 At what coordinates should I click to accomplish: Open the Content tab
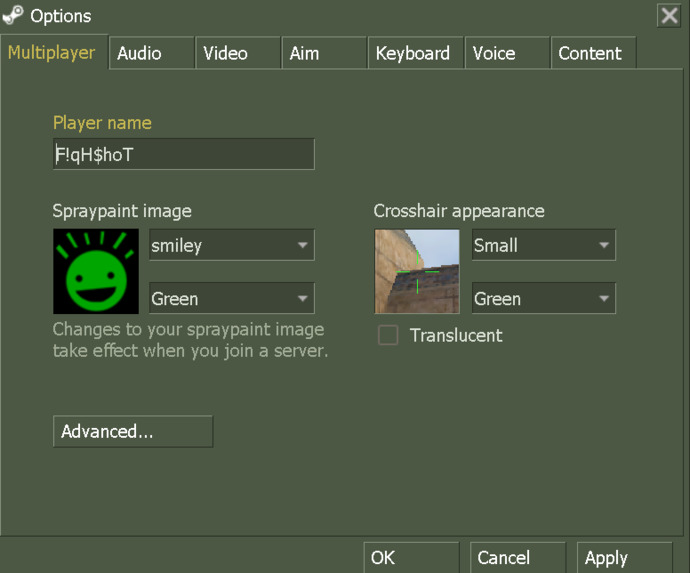click(590, 54)
